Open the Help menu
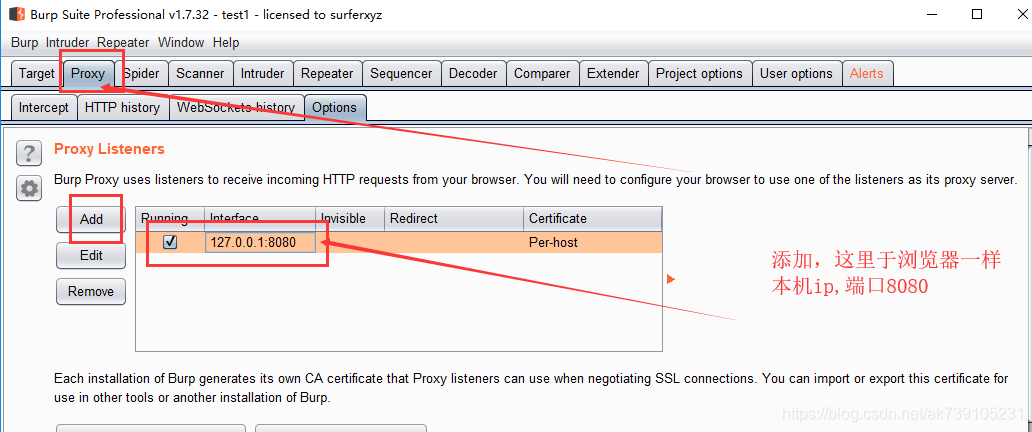Image resolution: width=1032 pixels, height=432 pixels. point(226,42)
